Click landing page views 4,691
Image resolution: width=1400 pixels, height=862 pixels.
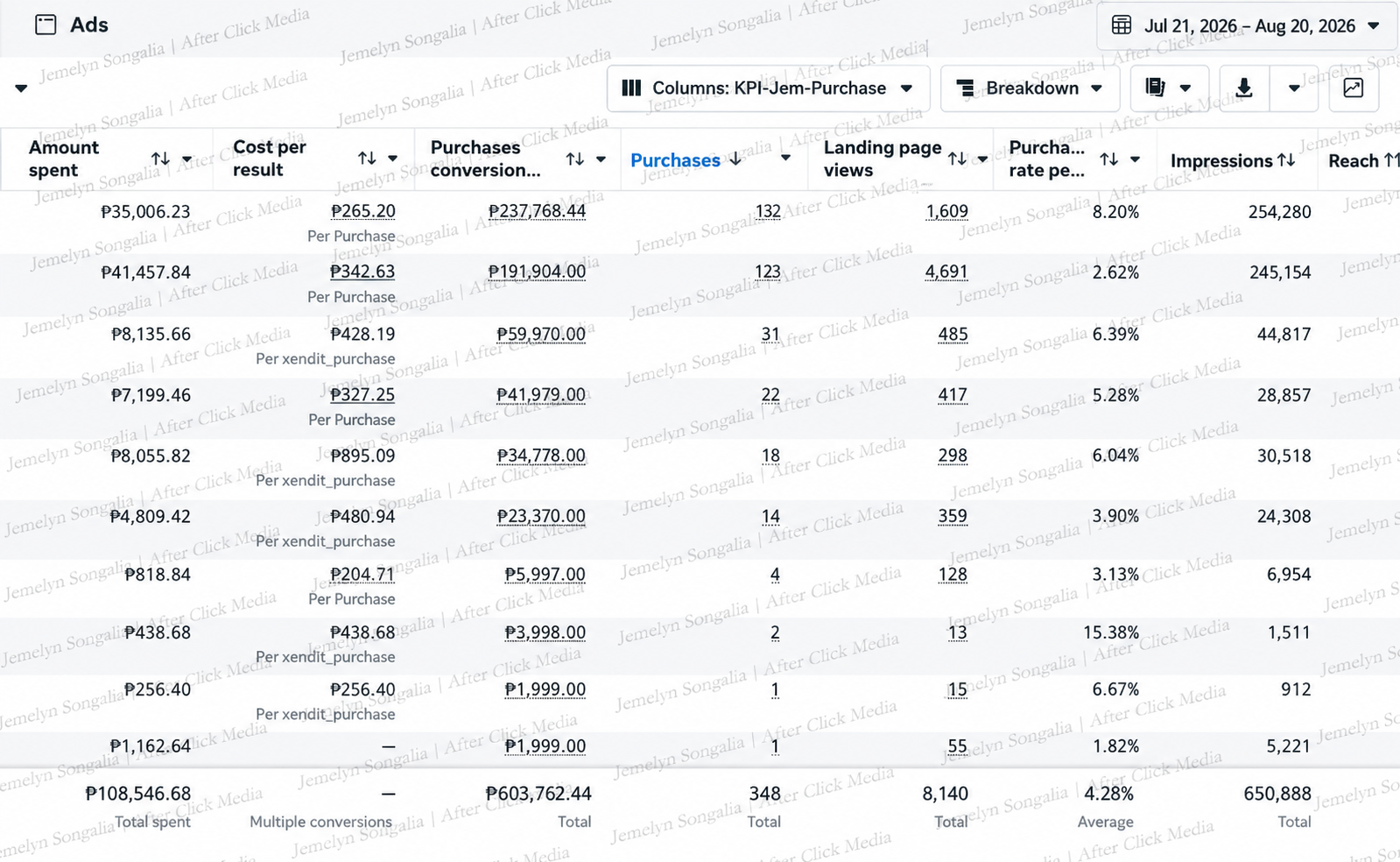(946, 272)
